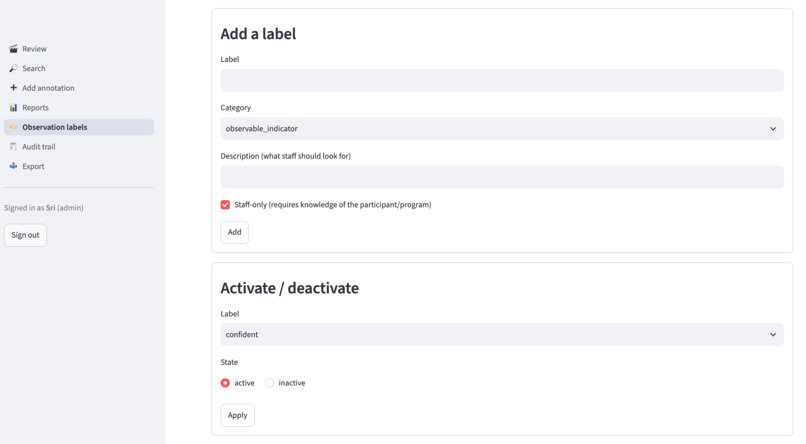Click the plus icon beside Add annotation

point(13,88)
